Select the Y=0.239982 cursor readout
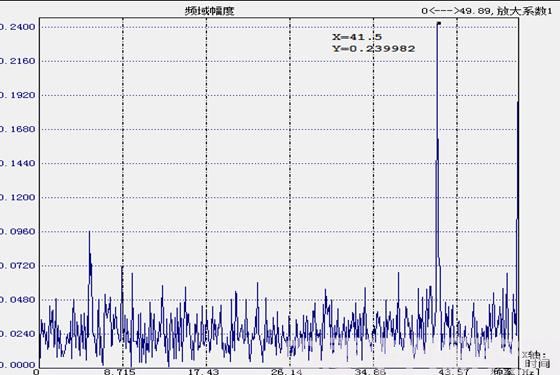The height and width of the screenshot is (375, 560). click(374, 49)
